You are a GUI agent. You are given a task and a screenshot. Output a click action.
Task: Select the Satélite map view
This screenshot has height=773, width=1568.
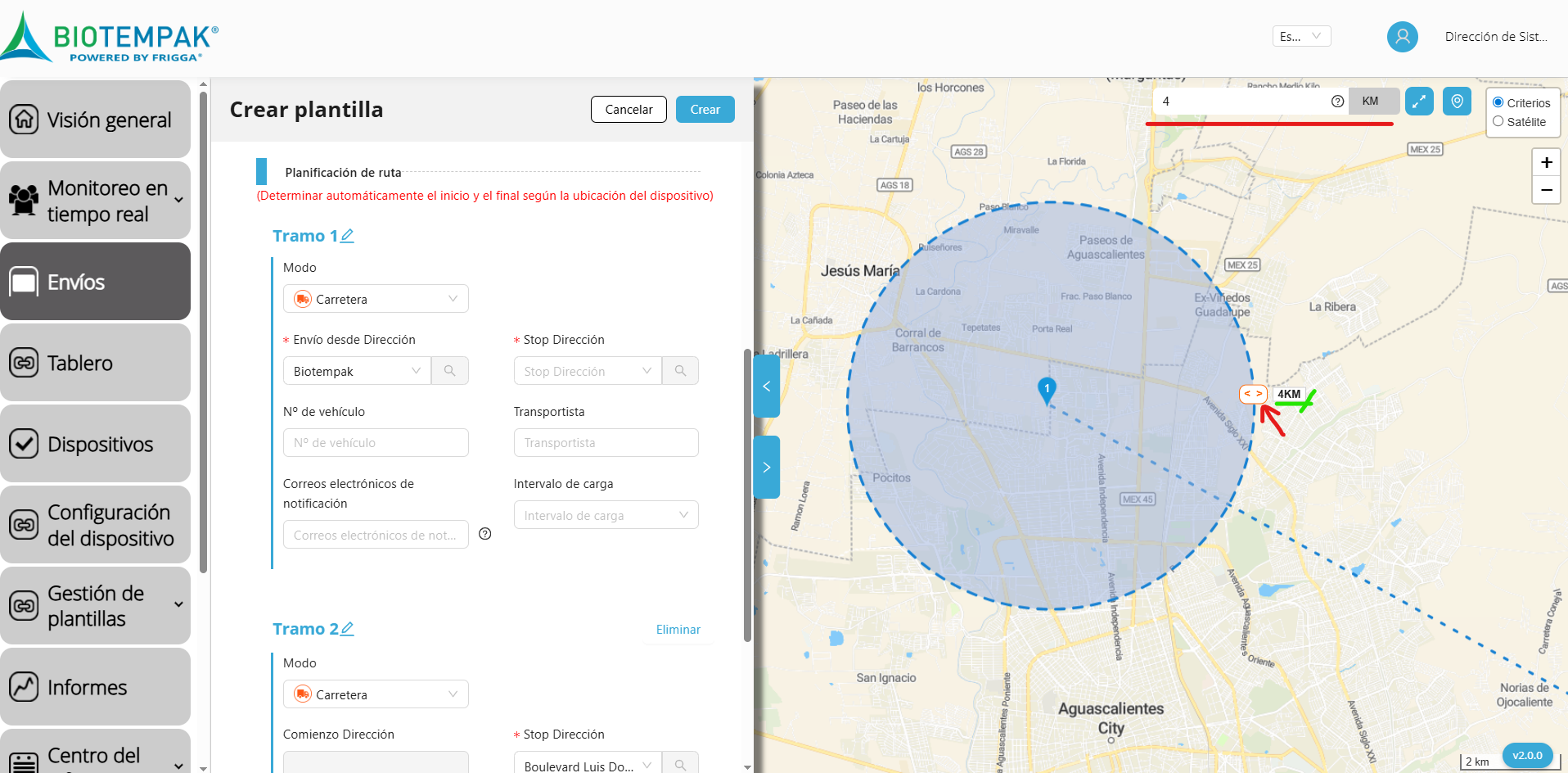(1498, 121)
